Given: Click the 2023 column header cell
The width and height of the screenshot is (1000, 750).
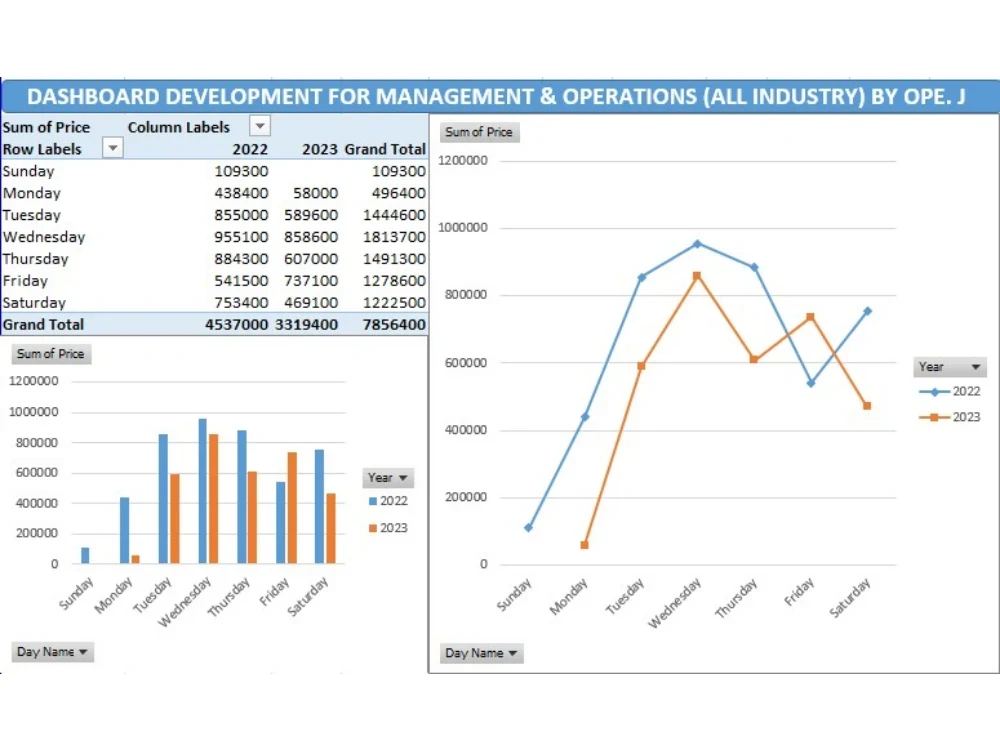Looking at the screenshot, I should coord(315,148).
